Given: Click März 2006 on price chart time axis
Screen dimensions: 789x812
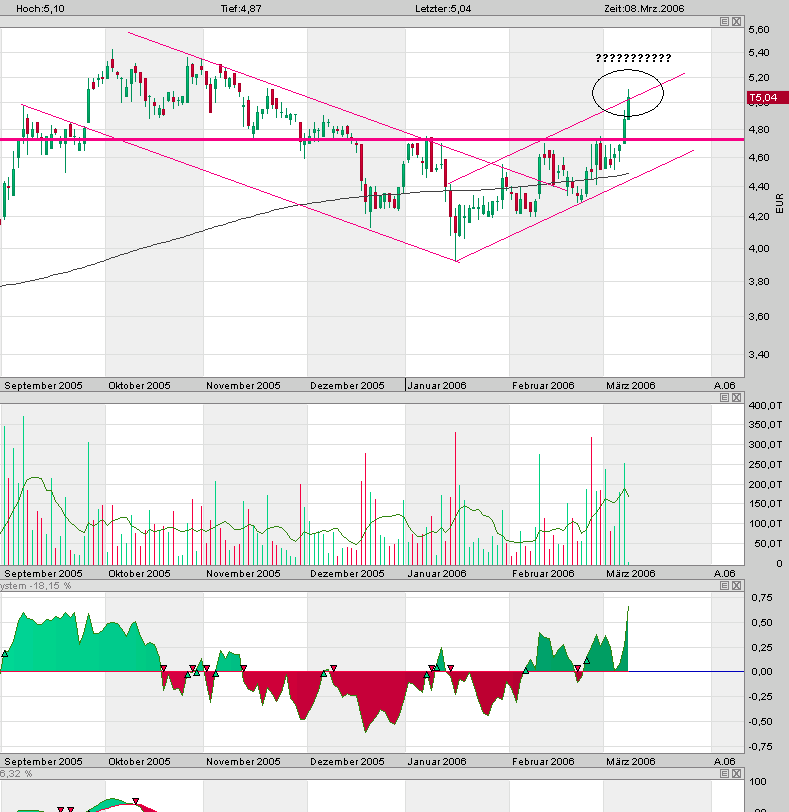Looking at the screenshot, I should tap(631, 385).
